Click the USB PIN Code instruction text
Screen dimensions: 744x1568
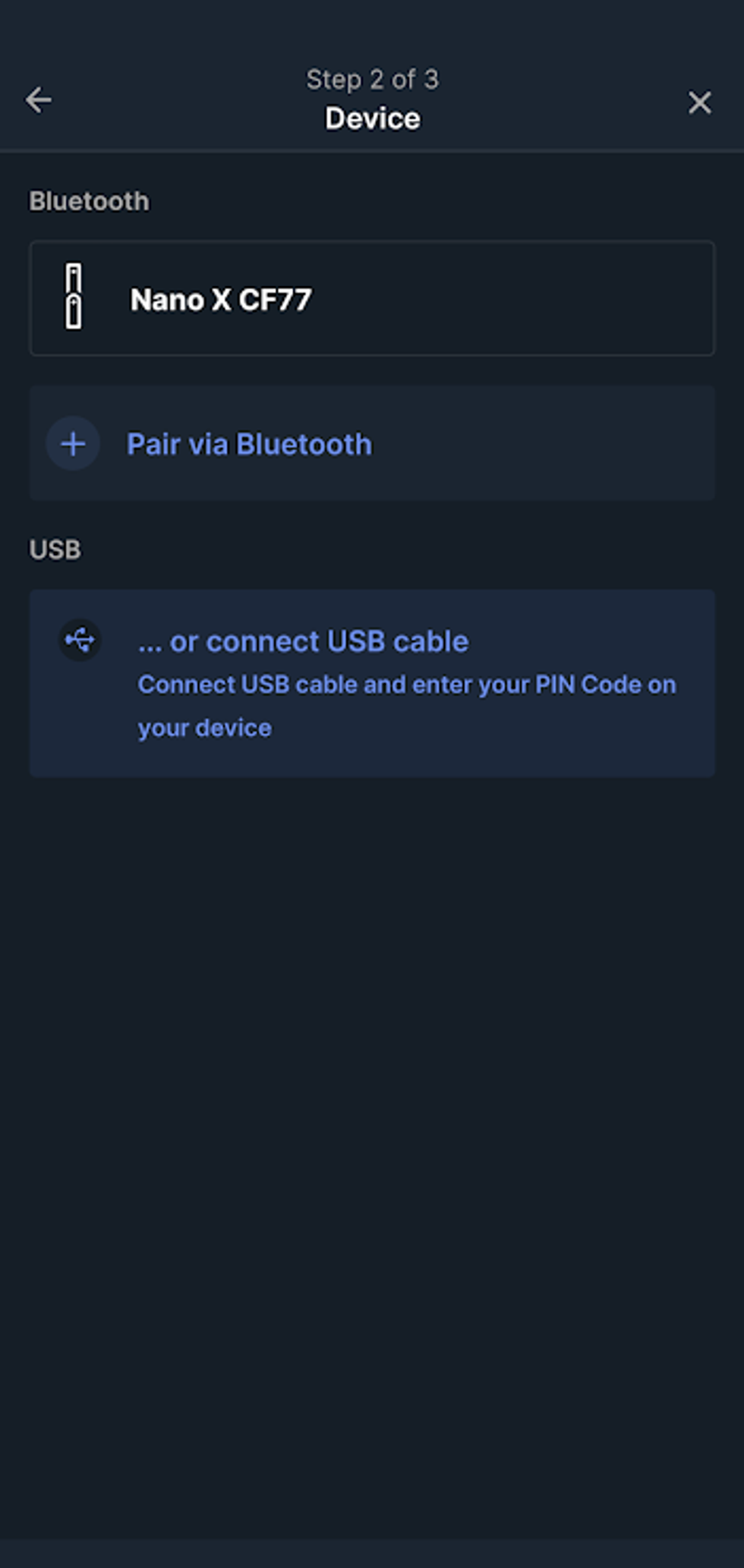[x=406, y=685]
